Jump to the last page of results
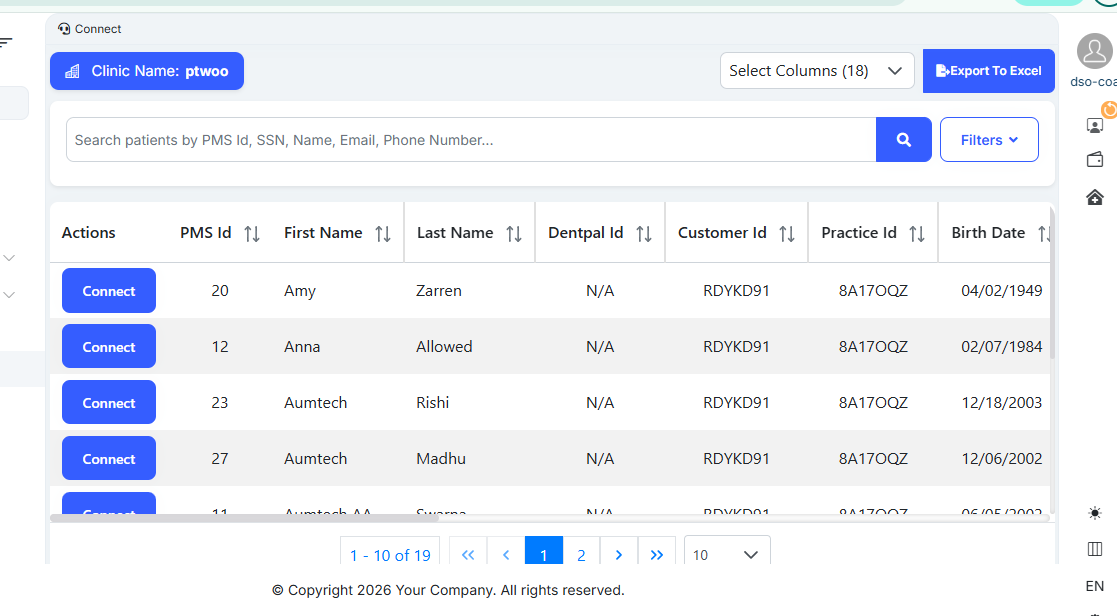 click(656, 555)
